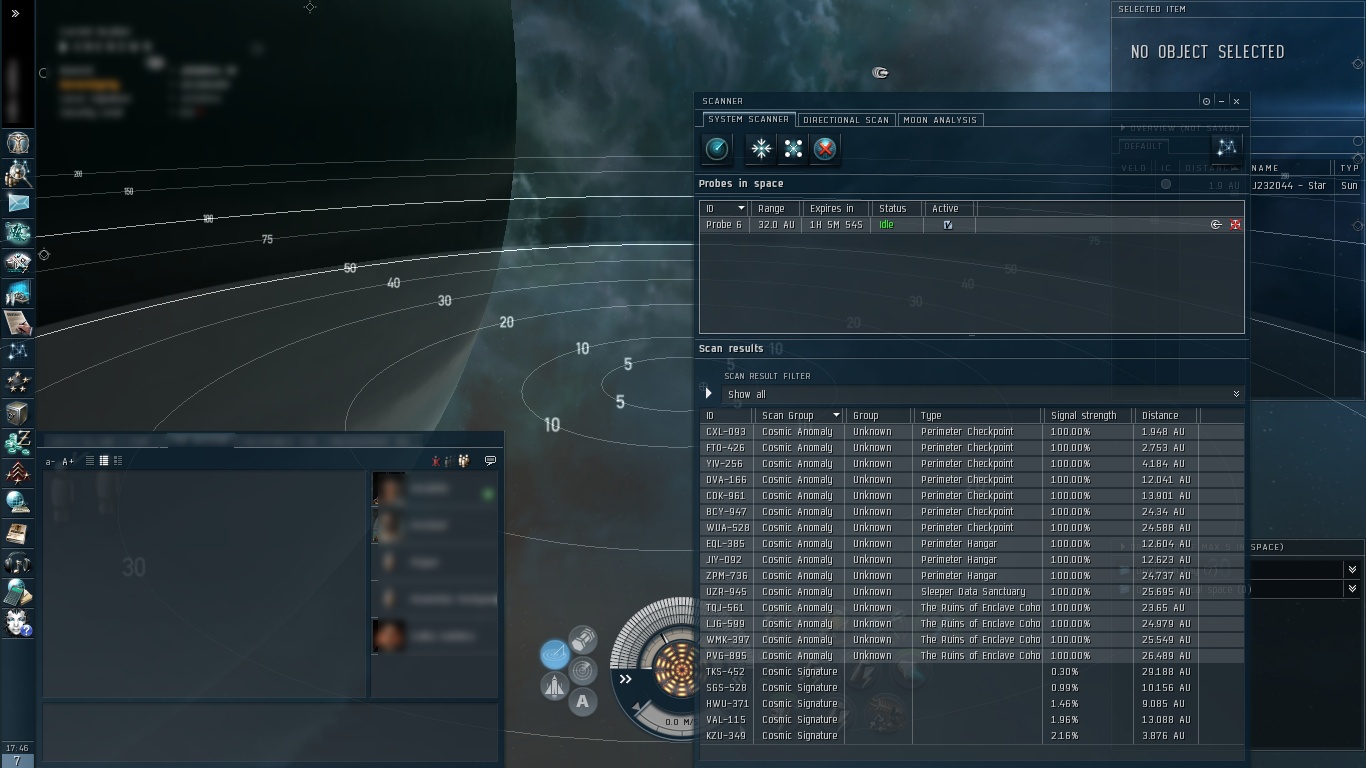Open the red chevrons Militia icon
Viewport: 1366px width, 768px height.
pos(17,472)
